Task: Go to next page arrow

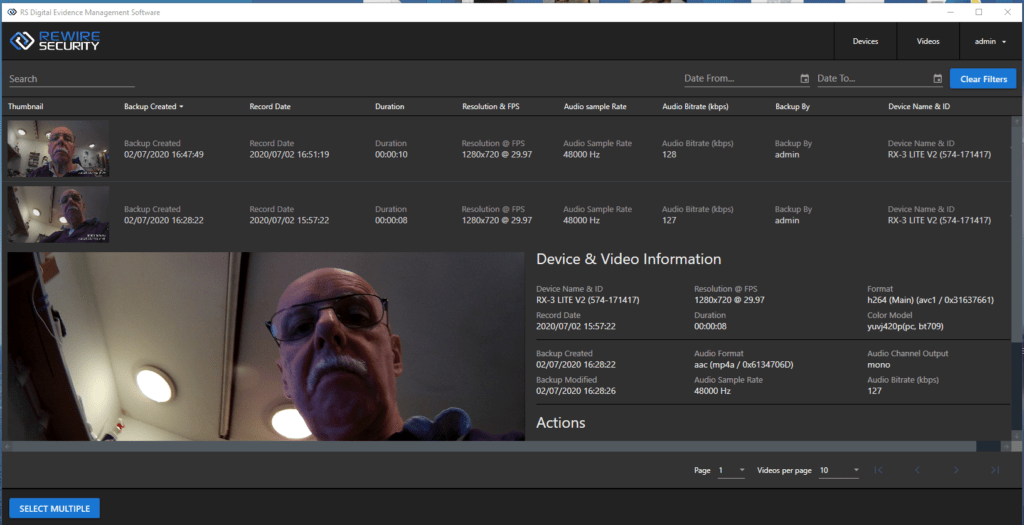Action: [956, 470]
